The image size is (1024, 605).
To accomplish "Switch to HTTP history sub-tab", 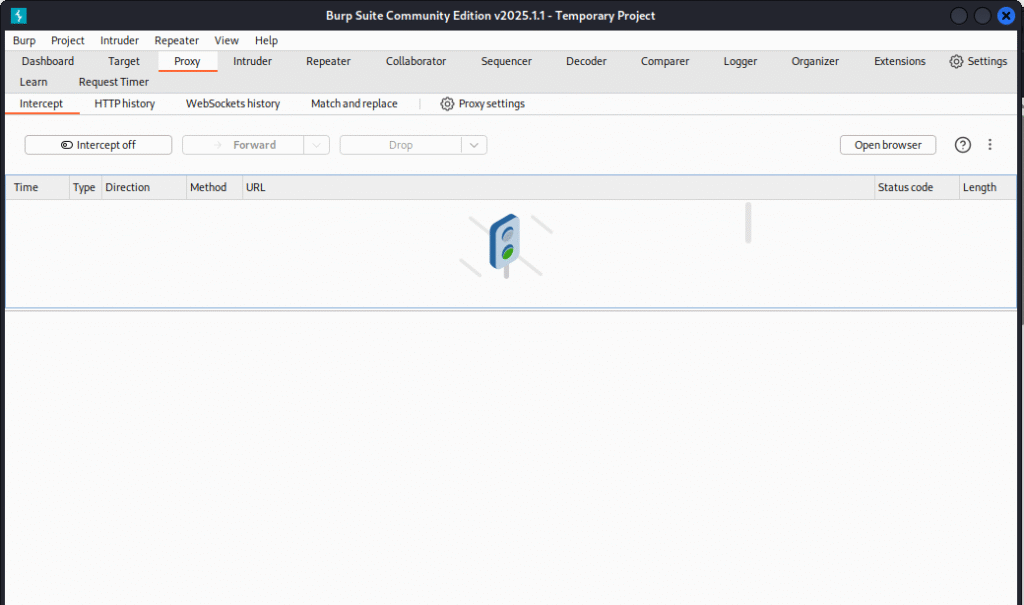I will pos(125,104).
